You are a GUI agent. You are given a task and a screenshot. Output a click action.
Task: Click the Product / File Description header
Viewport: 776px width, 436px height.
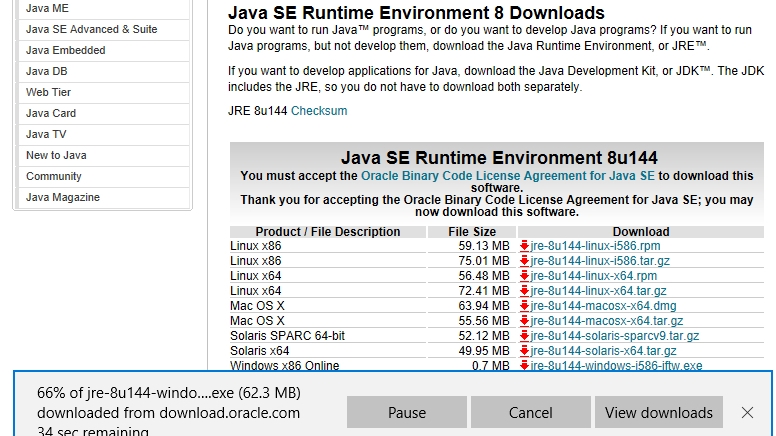tap(328, 232)
